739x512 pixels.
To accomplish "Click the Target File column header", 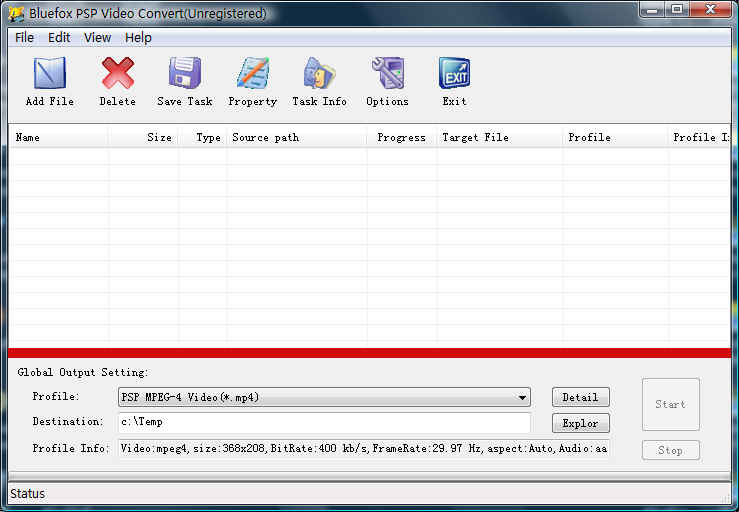I will (500, 138).
